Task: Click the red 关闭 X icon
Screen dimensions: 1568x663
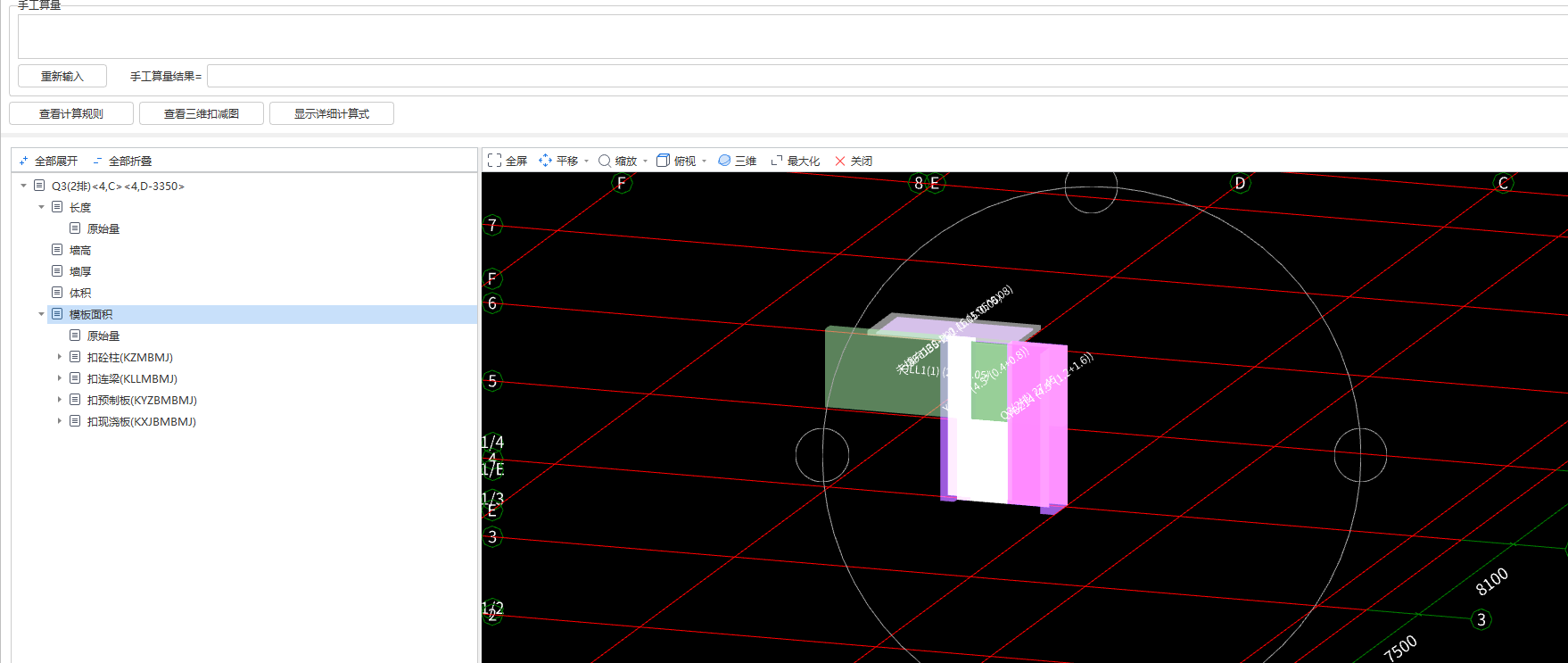Action: (840, 161)
